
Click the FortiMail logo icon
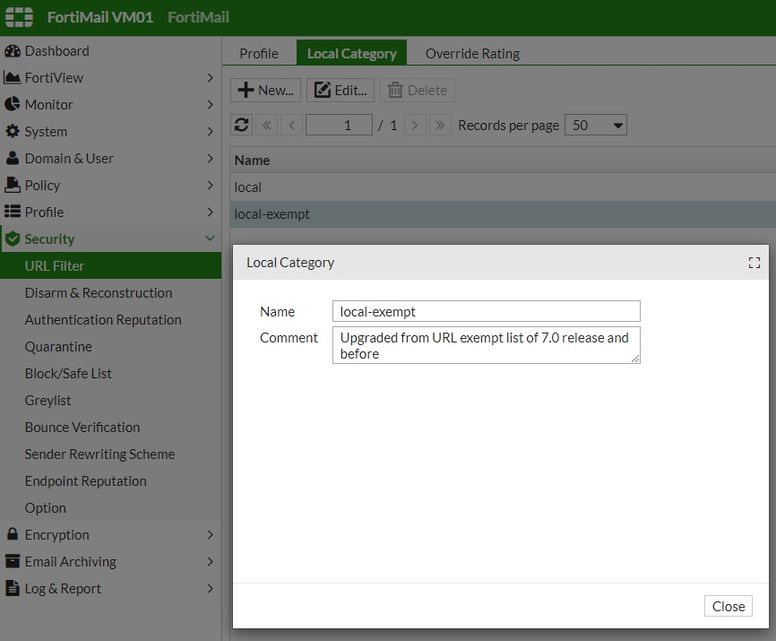pyautogui.click(x=19, y=17)
